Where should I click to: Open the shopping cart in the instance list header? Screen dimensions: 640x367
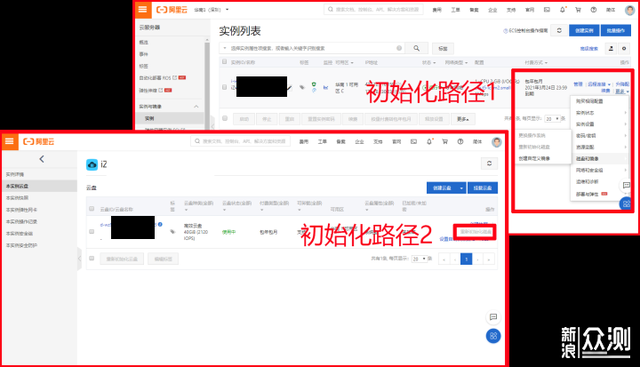[578, 10]
